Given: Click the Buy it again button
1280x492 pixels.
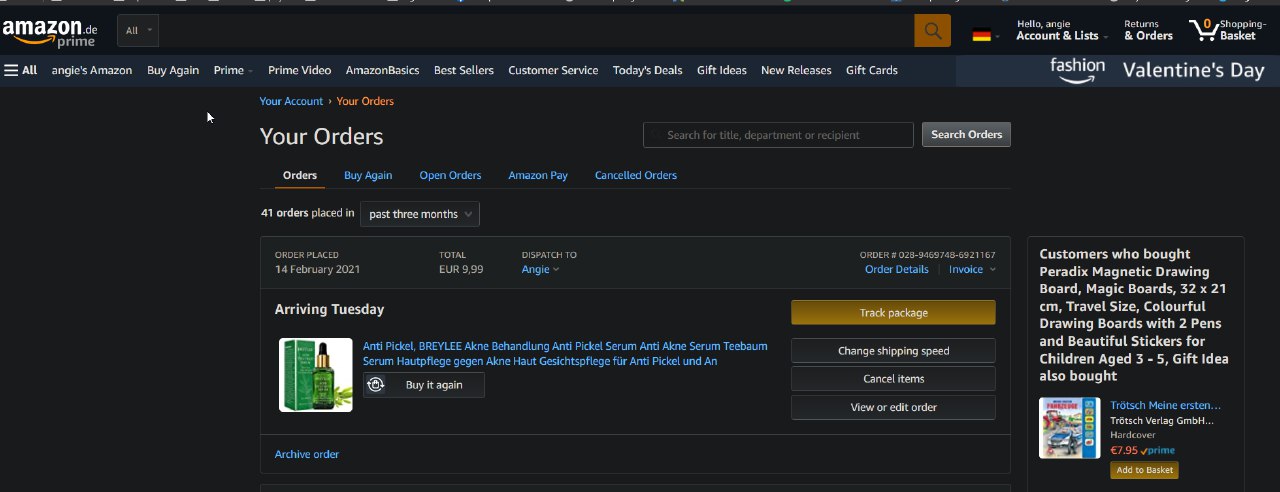Looking at the screenshot, I should coord(424,385).
